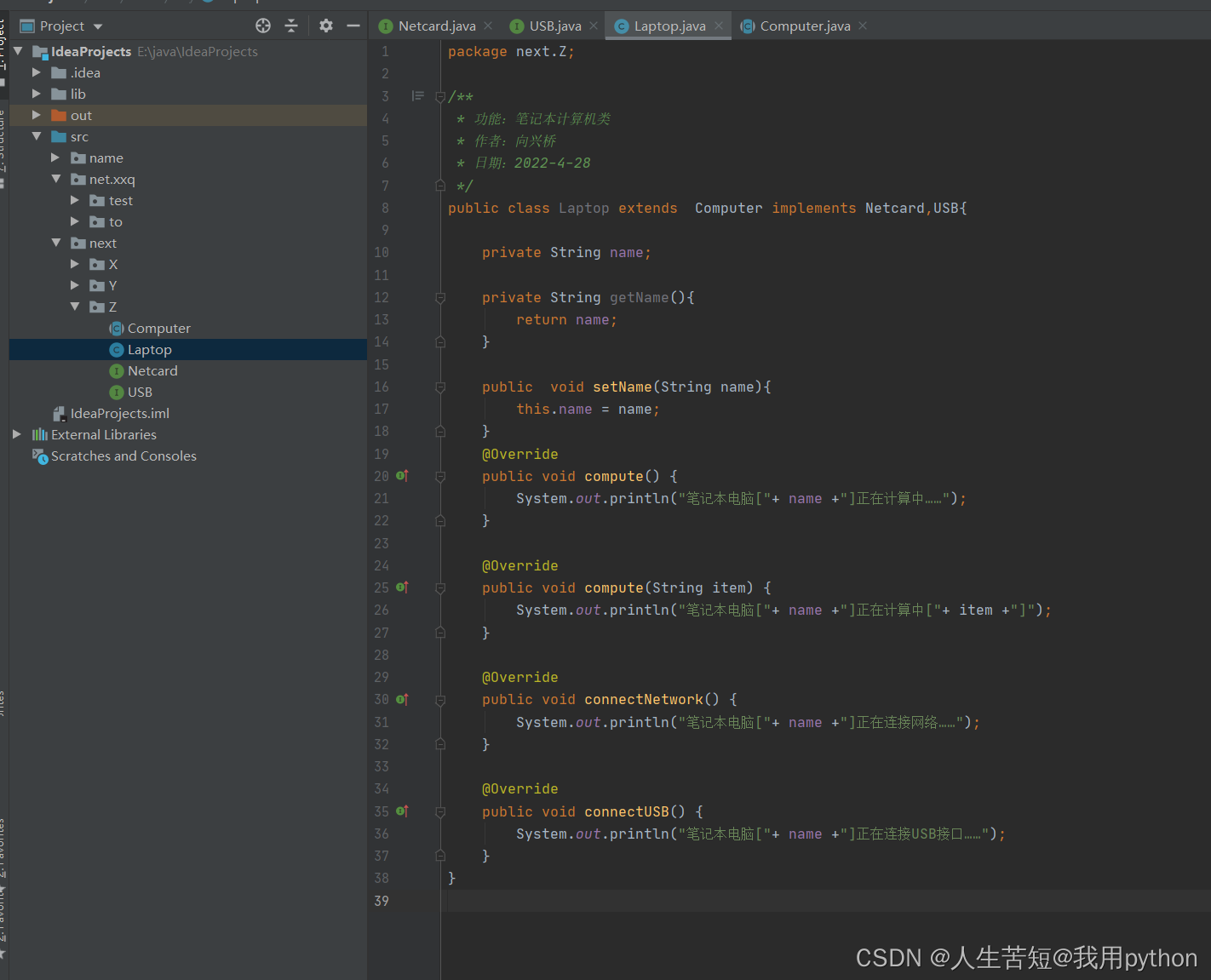Close the USB.java tab

pos(594,26)
